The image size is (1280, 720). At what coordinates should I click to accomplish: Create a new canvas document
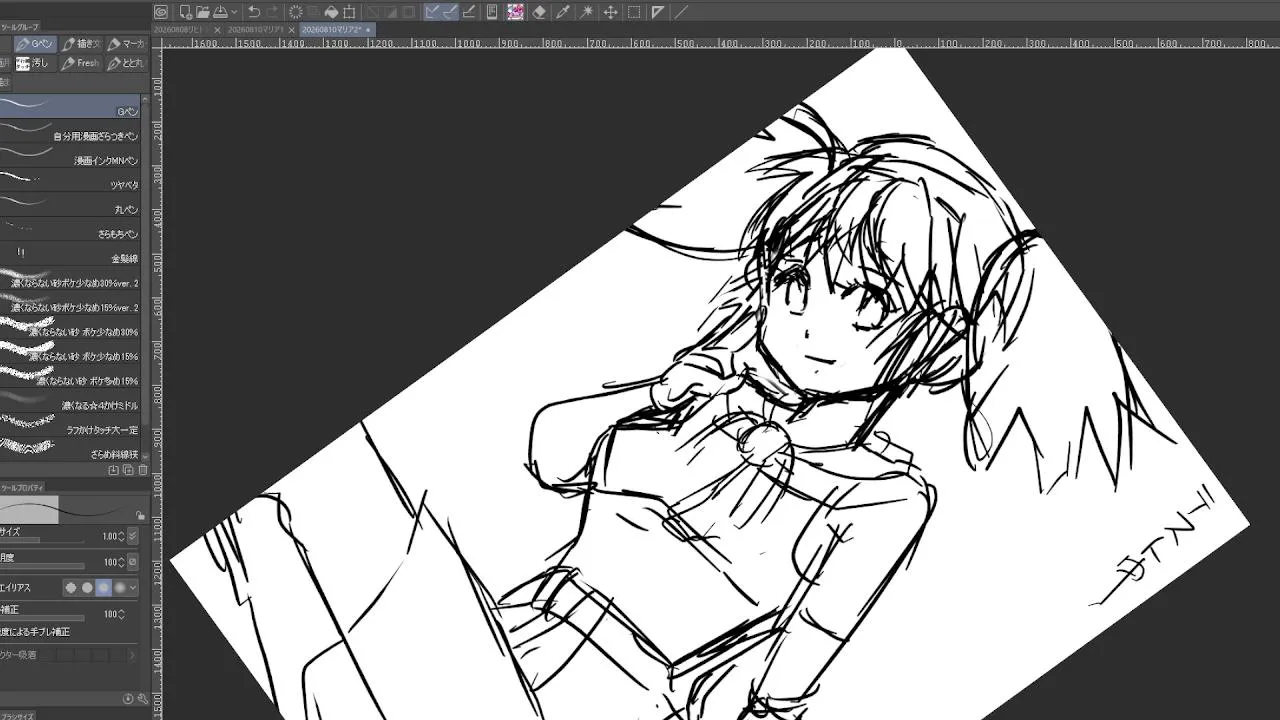click(x=185, y=12)
